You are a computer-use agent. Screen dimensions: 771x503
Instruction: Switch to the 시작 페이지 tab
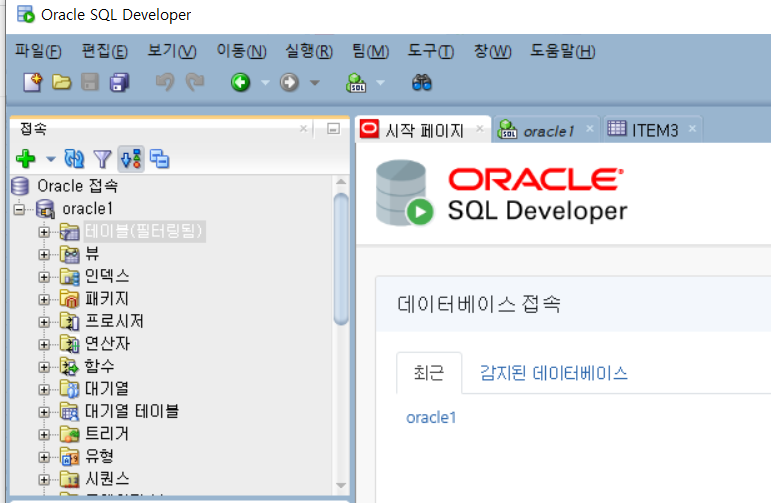[x=424, y=131]
